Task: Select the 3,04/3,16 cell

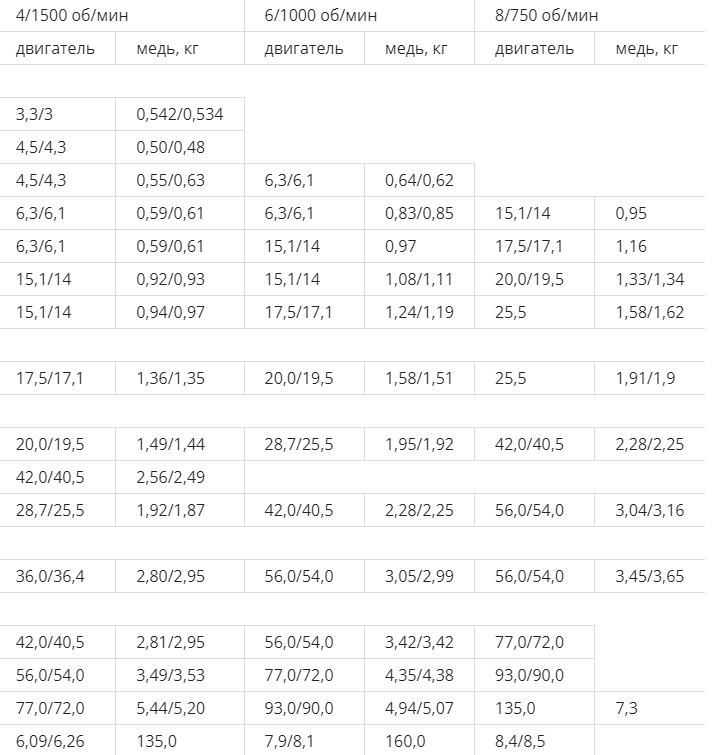Action: 649,510
